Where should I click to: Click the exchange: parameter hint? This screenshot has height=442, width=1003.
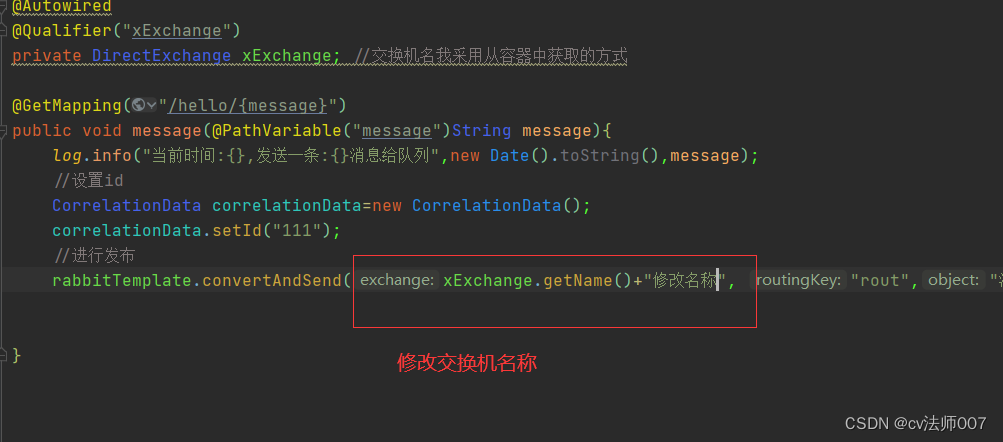tap(397, 280)
